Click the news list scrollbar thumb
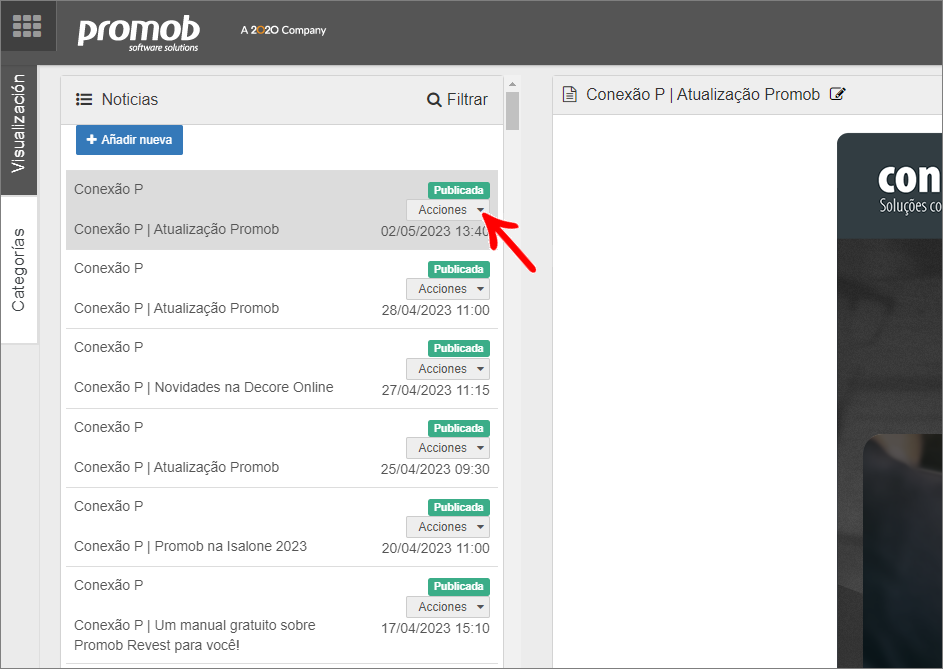This screenshot has height=670, width=945. pos(512,111)
